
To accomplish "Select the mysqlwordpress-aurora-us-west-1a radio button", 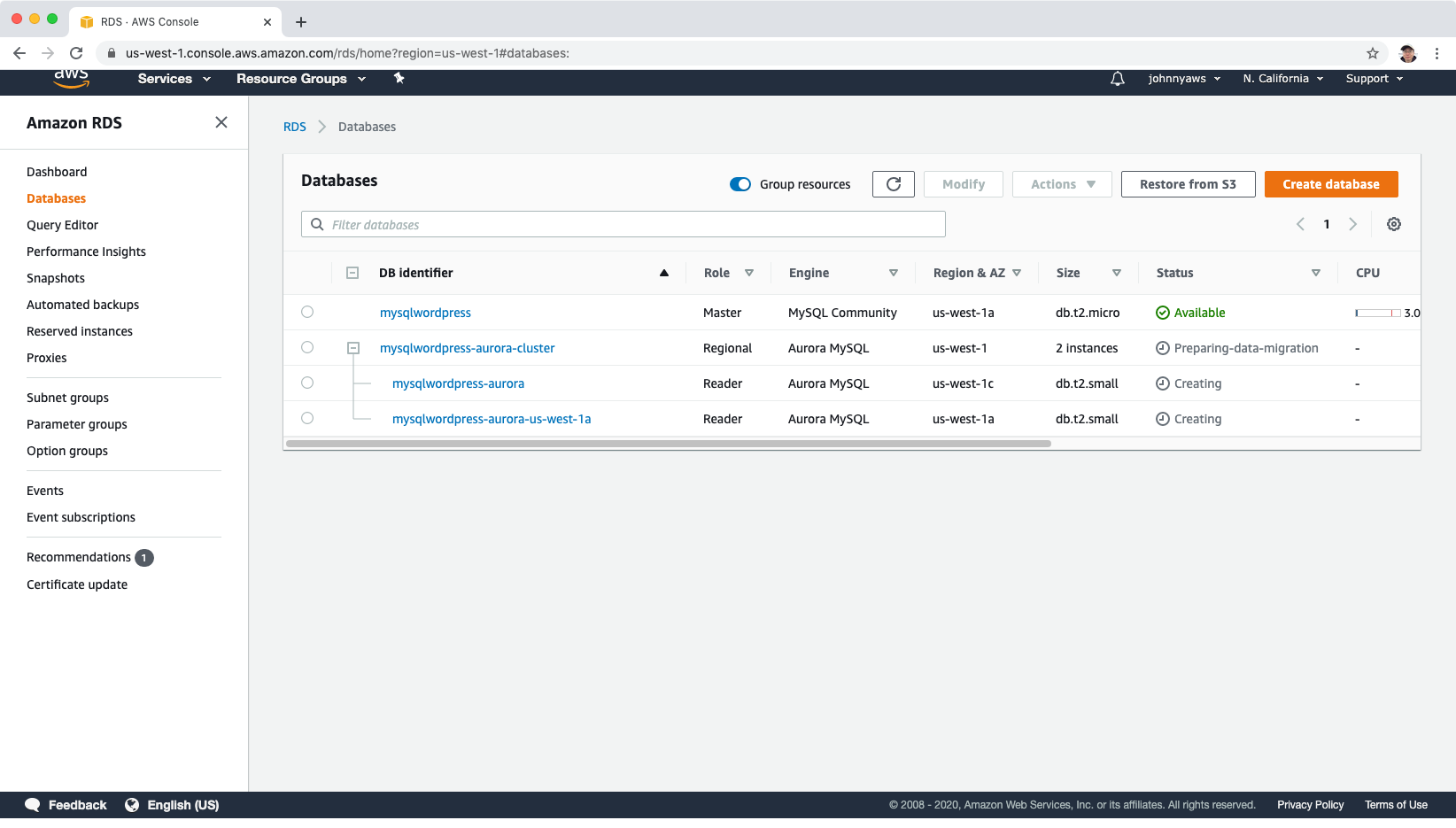I will 307,418.
